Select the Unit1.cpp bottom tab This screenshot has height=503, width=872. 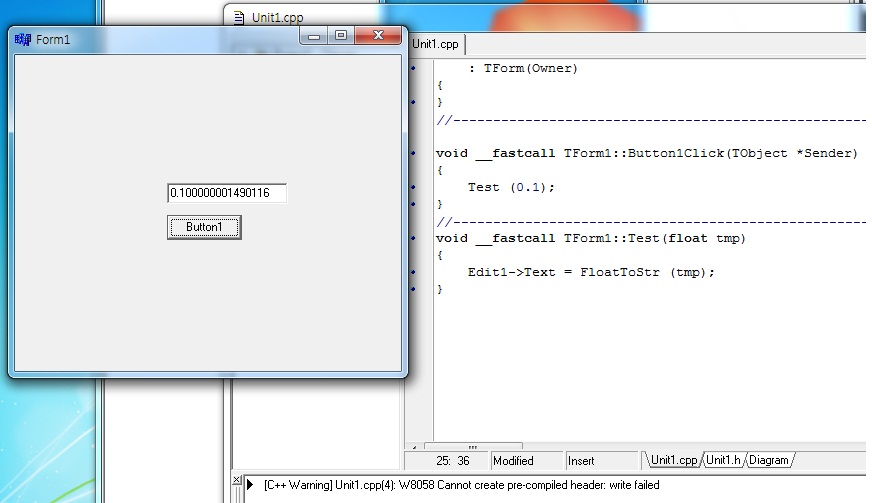click(673, 460)
